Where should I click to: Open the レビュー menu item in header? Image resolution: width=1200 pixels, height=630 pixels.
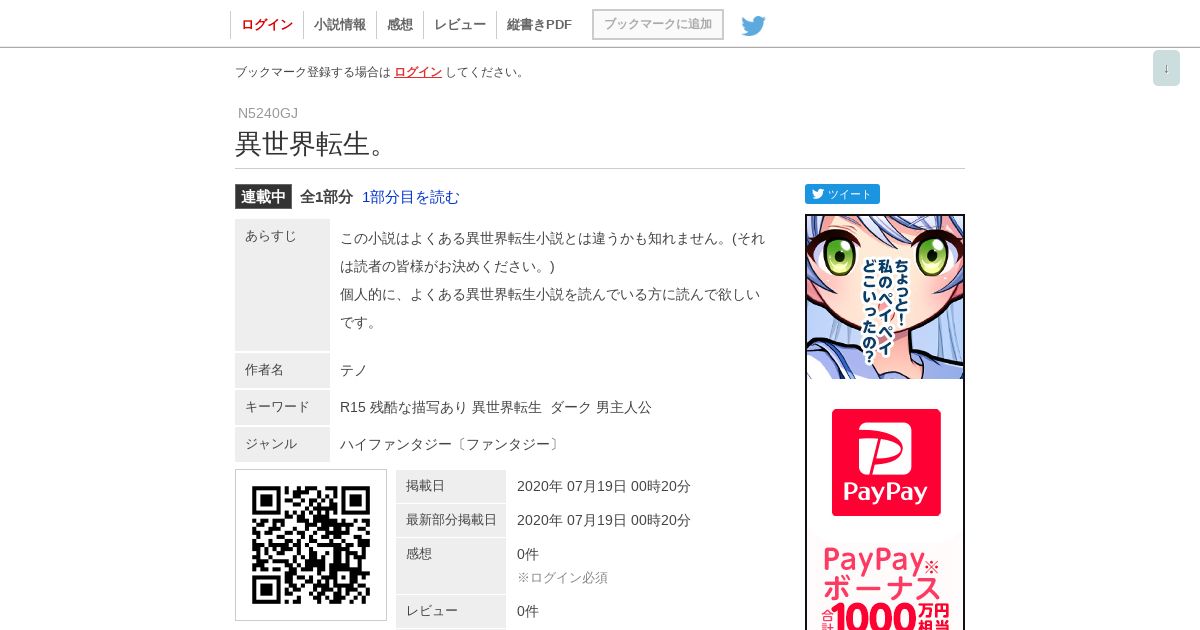point(460,25)
